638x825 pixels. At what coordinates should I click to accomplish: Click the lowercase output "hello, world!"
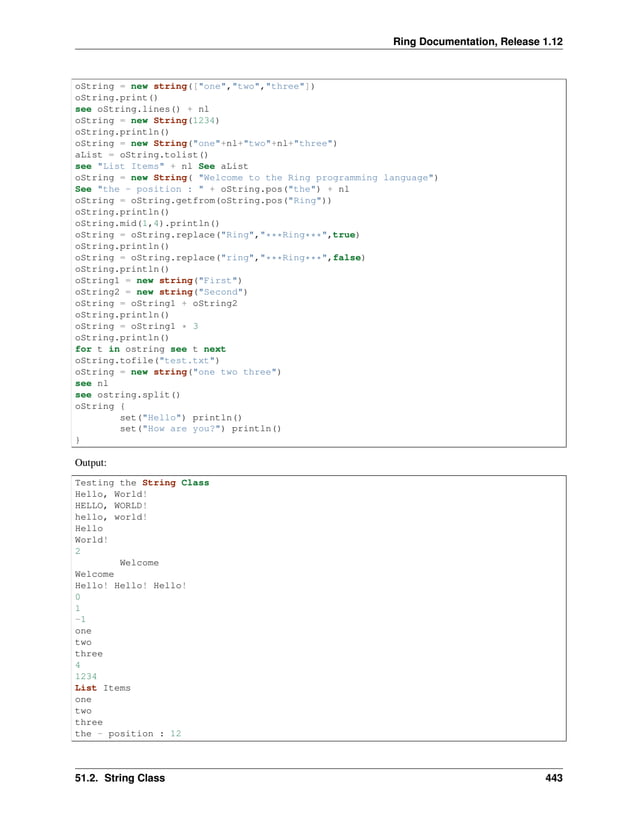[111, 517]
